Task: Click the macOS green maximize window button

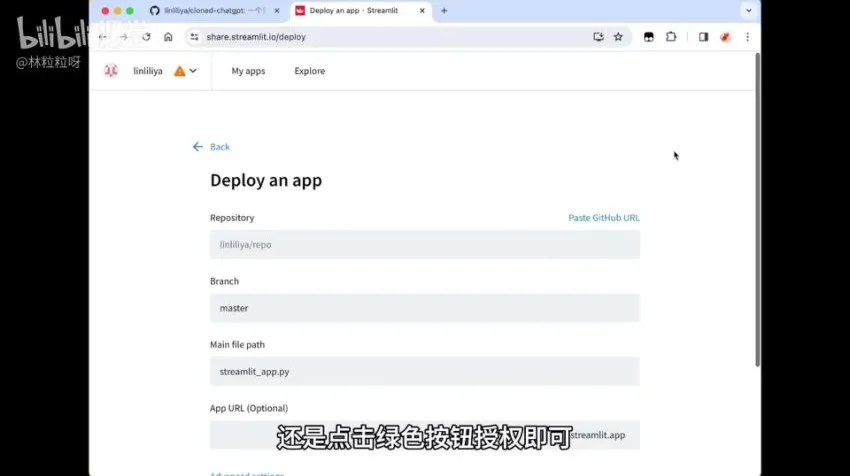Action: click(130, 10)
